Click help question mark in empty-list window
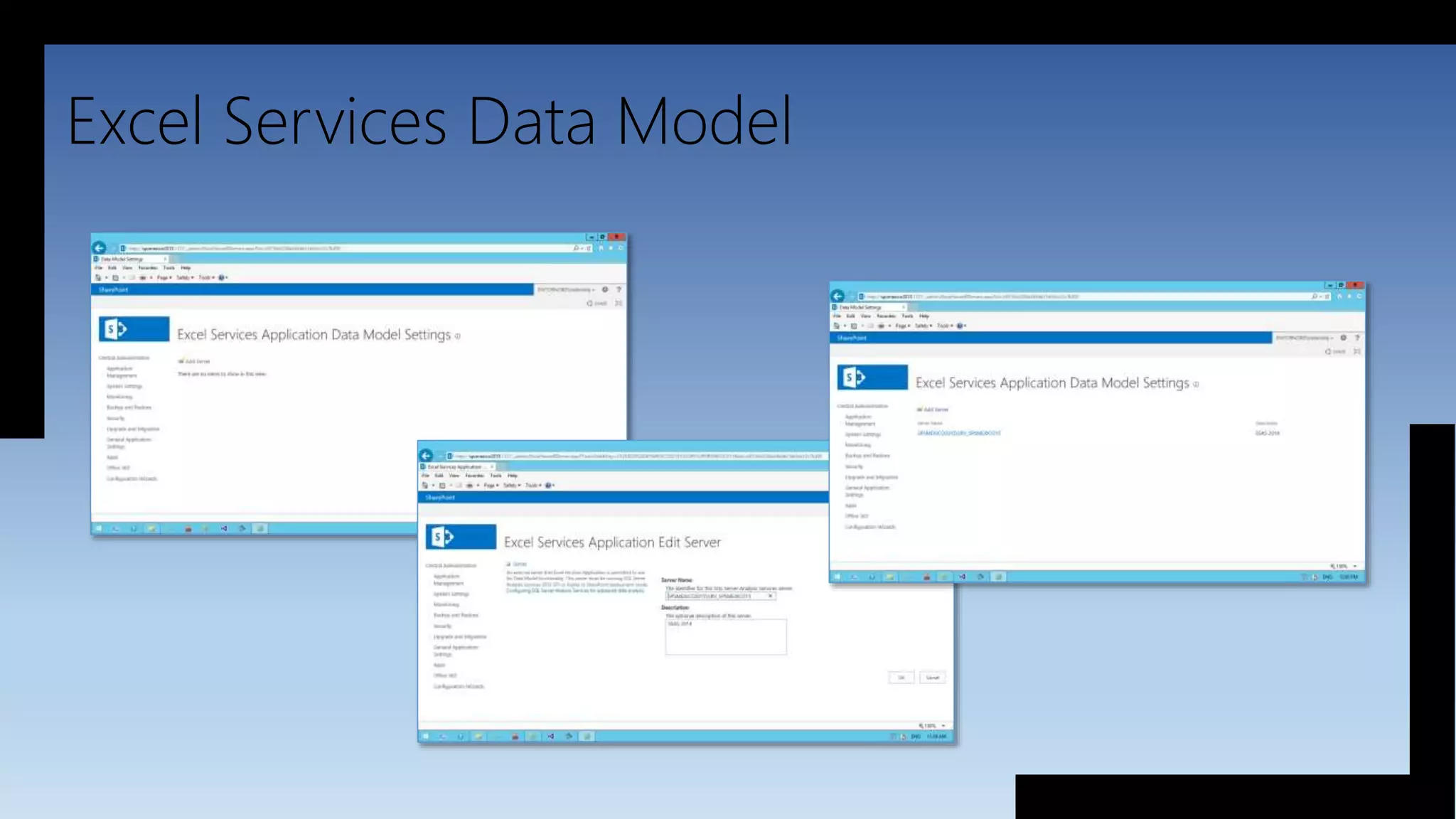The height and width of the screenshot is (819, 1456). (619, 289)
